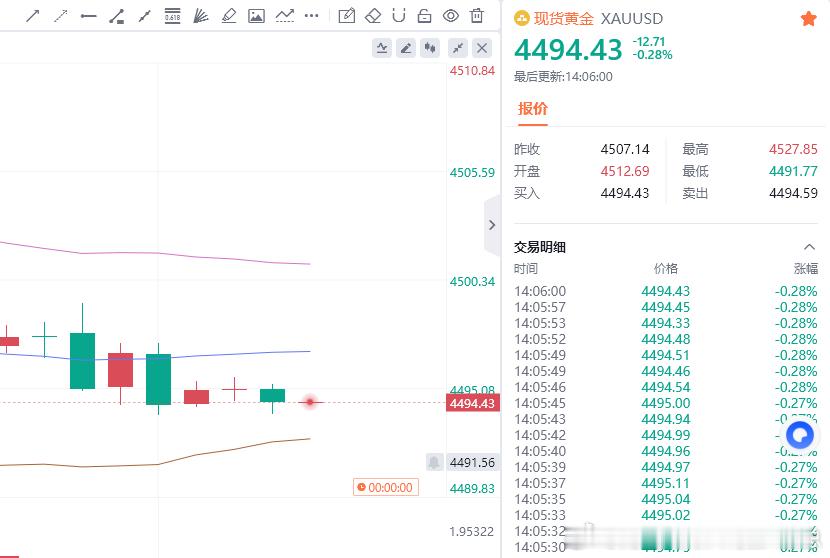The height and width of the screenshot is (558, 830).
Task: Click the large 4494.43 quote price
Action: tap(568, 50)
